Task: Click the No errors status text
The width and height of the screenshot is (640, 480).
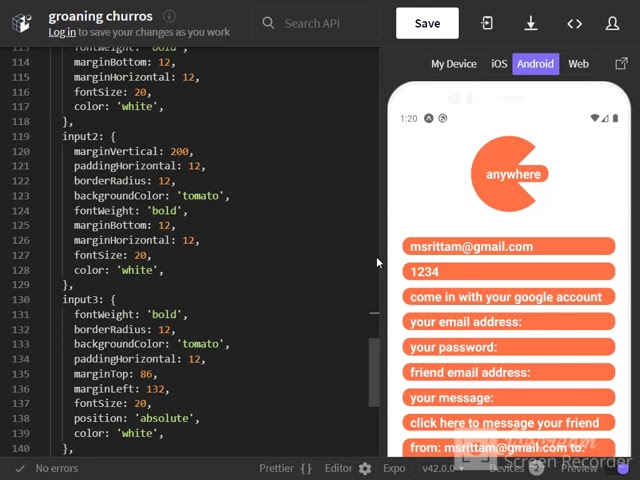Action: point(56,469)
